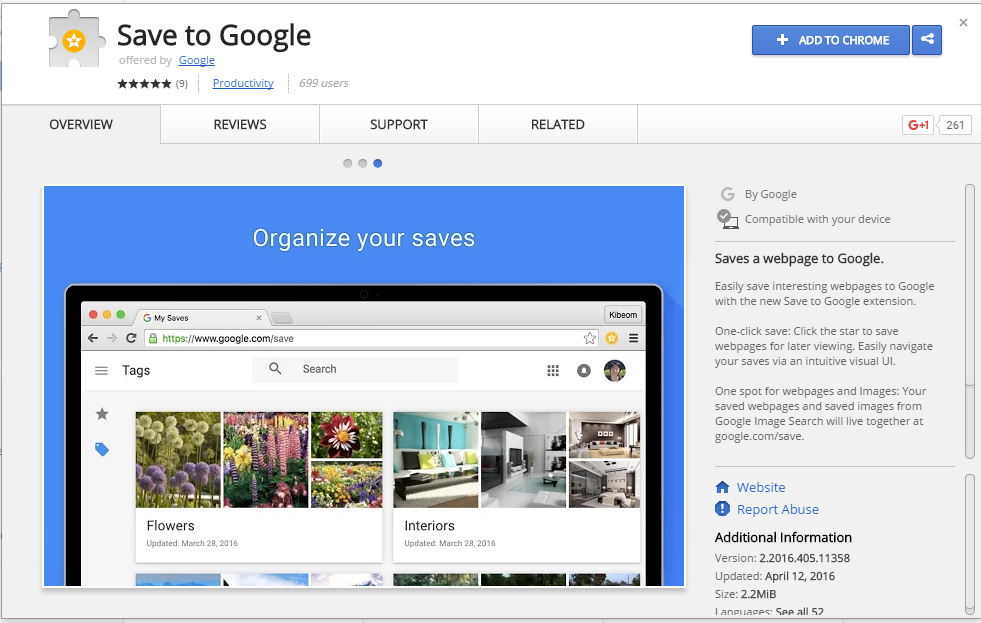Viewport: 981px width, 623px height.
Task: Click the Tags label in the screenshot
Action: click(x=136, y=370)
